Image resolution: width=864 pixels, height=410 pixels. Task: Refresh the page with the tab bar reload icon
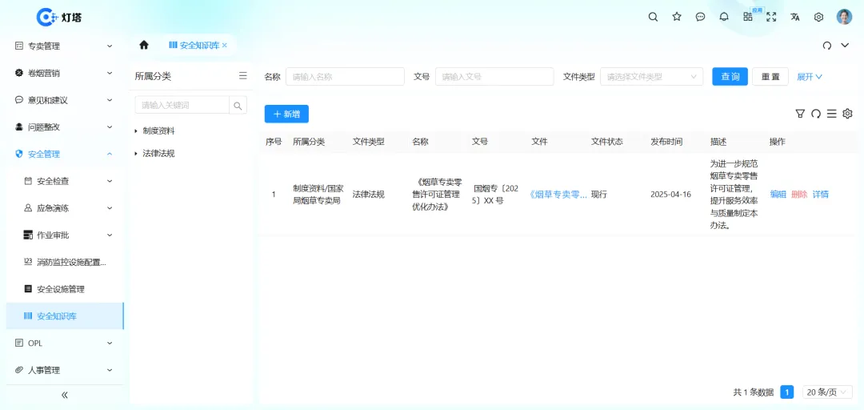coord(827,46)
